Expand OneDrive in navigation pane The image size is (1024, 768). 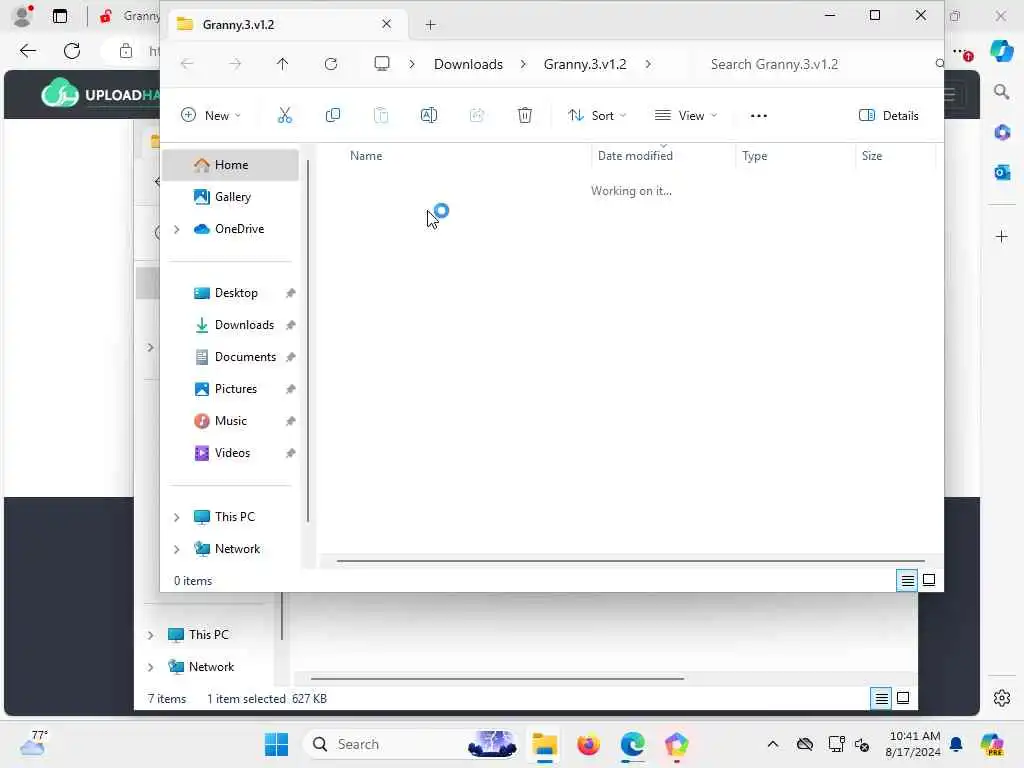click(176, 229)
